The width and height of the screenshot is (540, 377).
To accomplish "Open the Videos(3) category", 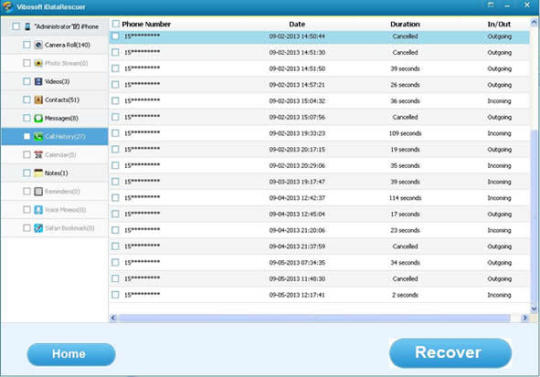I will [x=57, y=82].
